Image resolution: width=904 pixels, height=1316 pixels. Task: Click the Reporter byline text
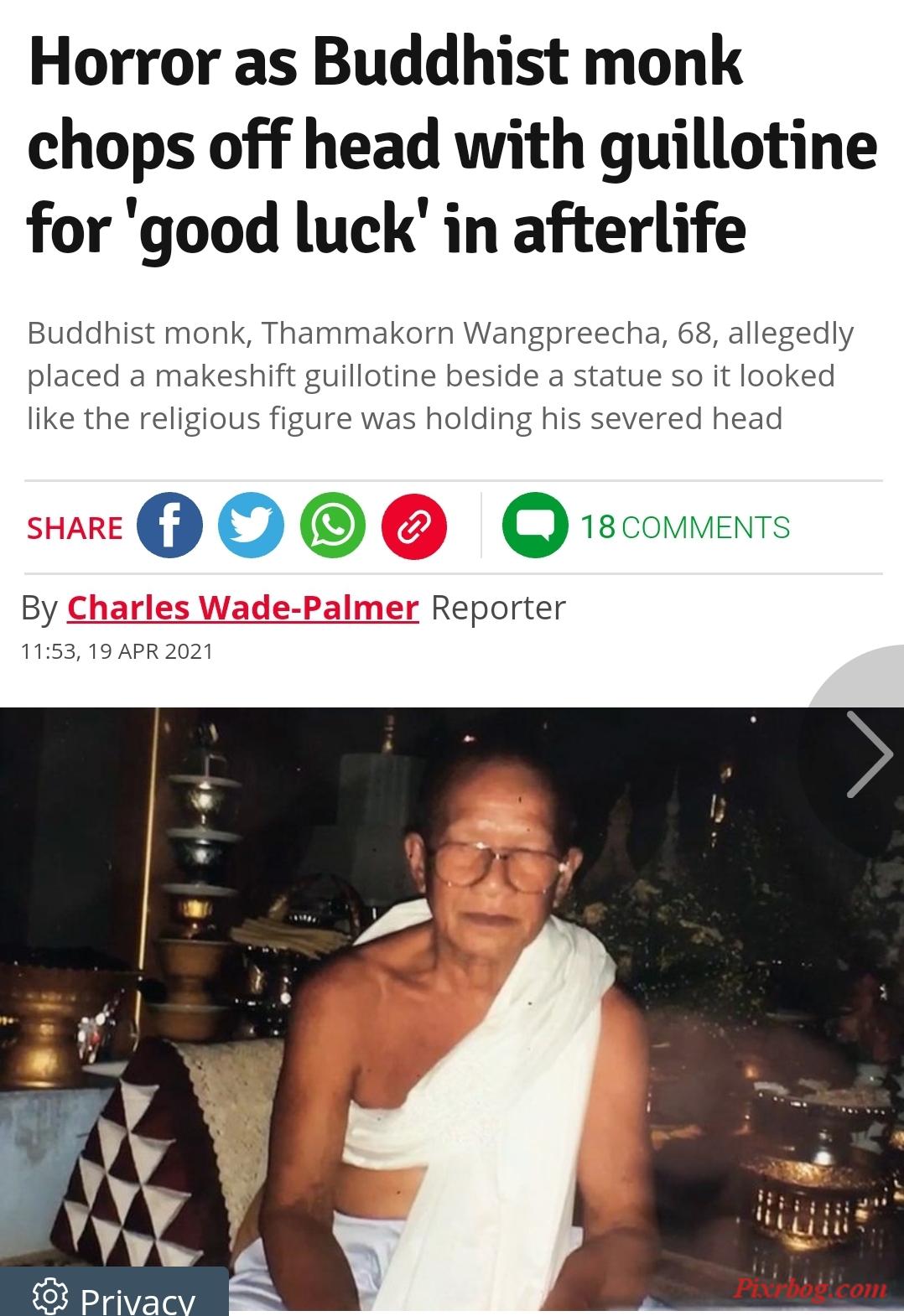tap(498, 608)
